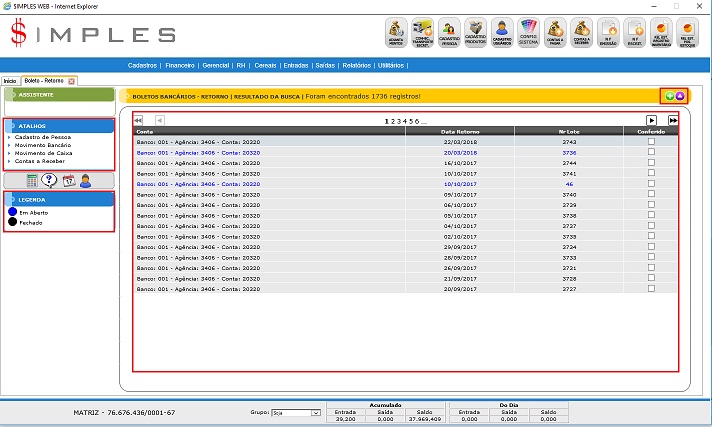
Task: Open the calculator icon in sidebar
Action: click(x=33, y=180)
